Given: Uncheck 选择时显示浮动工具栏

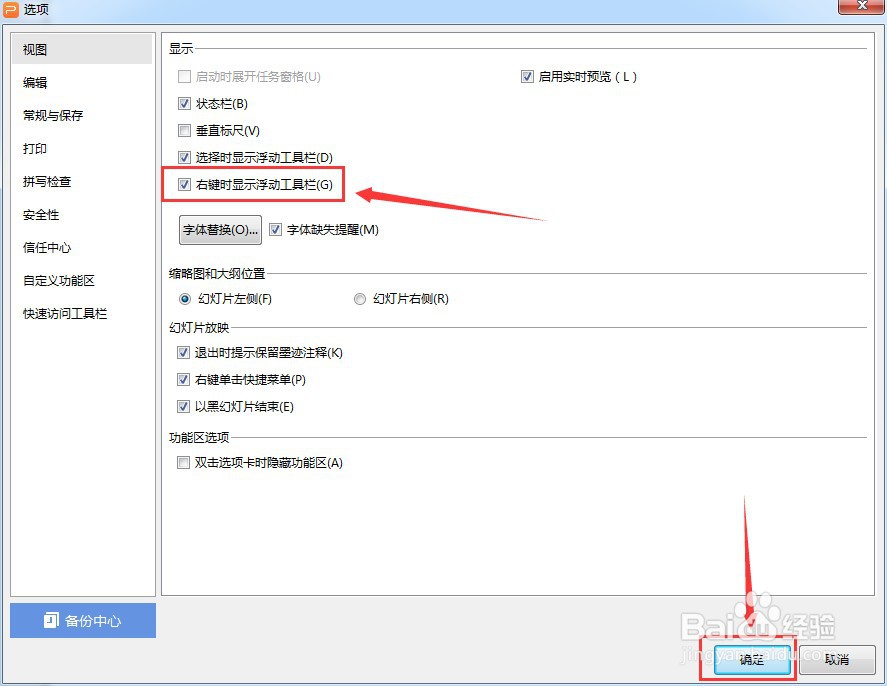Looking at the screenshot, I should click(185, 156).
